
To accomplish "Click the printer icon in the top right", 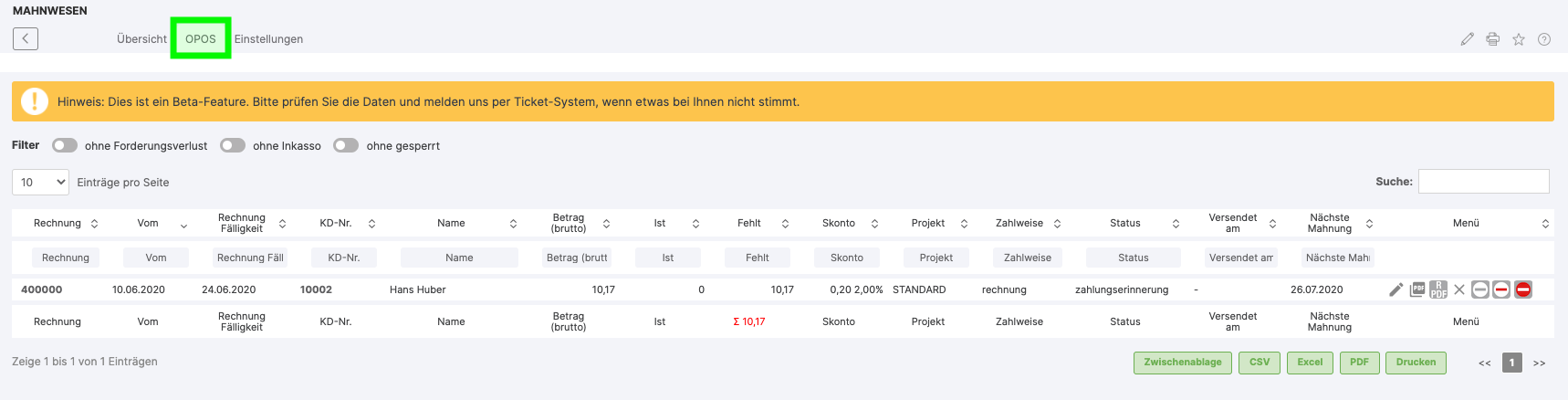I will click(1492, 39).
